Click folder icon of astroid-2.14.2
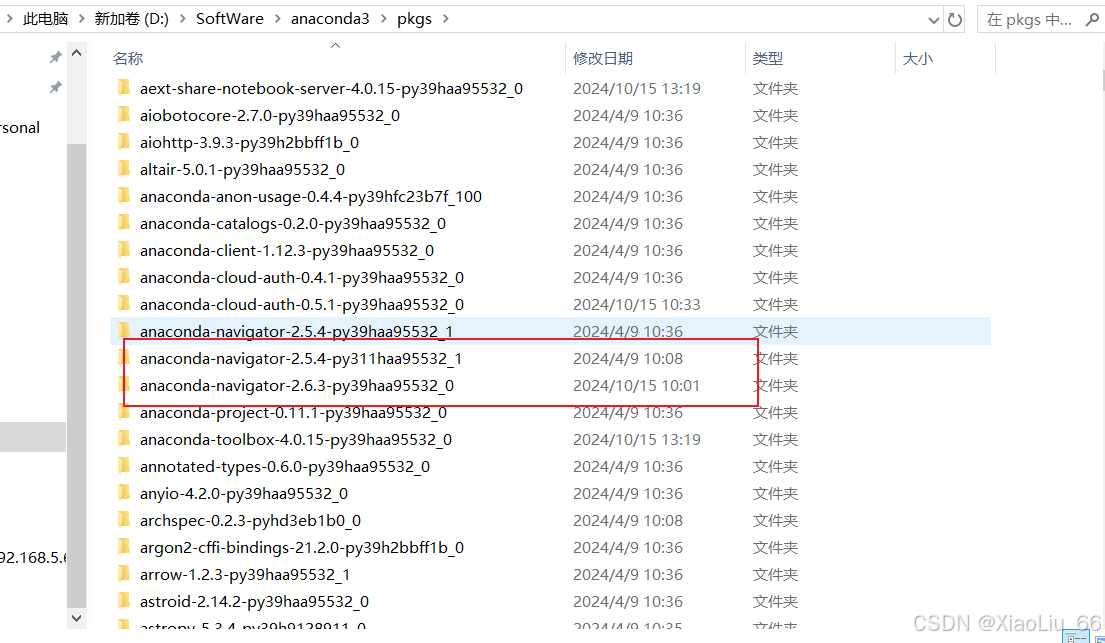The width and height of the screenshot is (1105, 643). [x=124, y=601]
